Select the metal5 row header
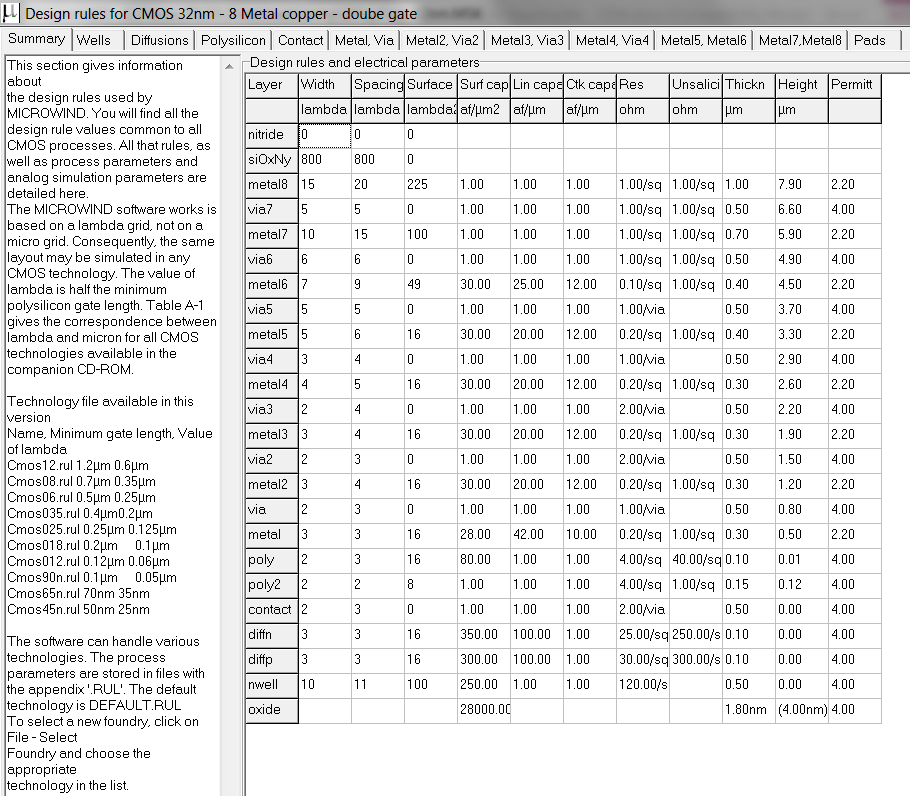Viewport: 910px width, 796px height. [x=272, y=334]
